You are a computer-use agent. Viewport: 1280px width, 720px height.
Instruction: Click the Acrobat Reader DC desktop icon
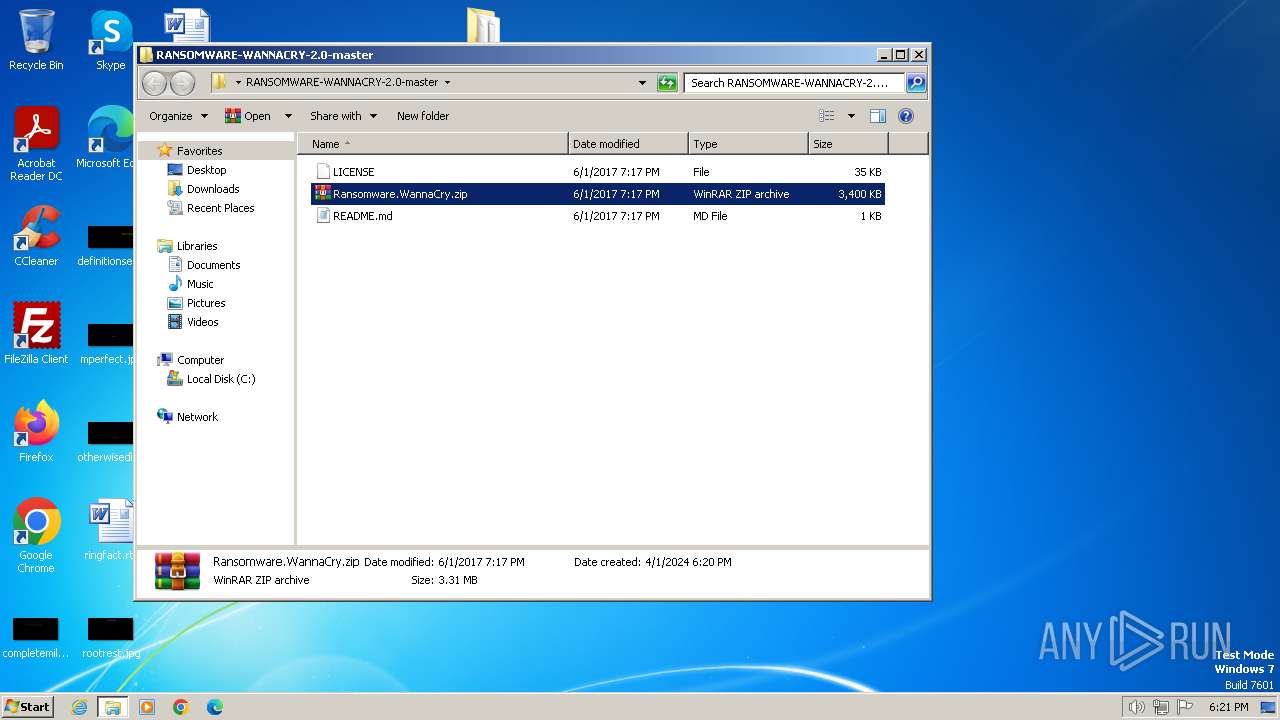(36, 144)
